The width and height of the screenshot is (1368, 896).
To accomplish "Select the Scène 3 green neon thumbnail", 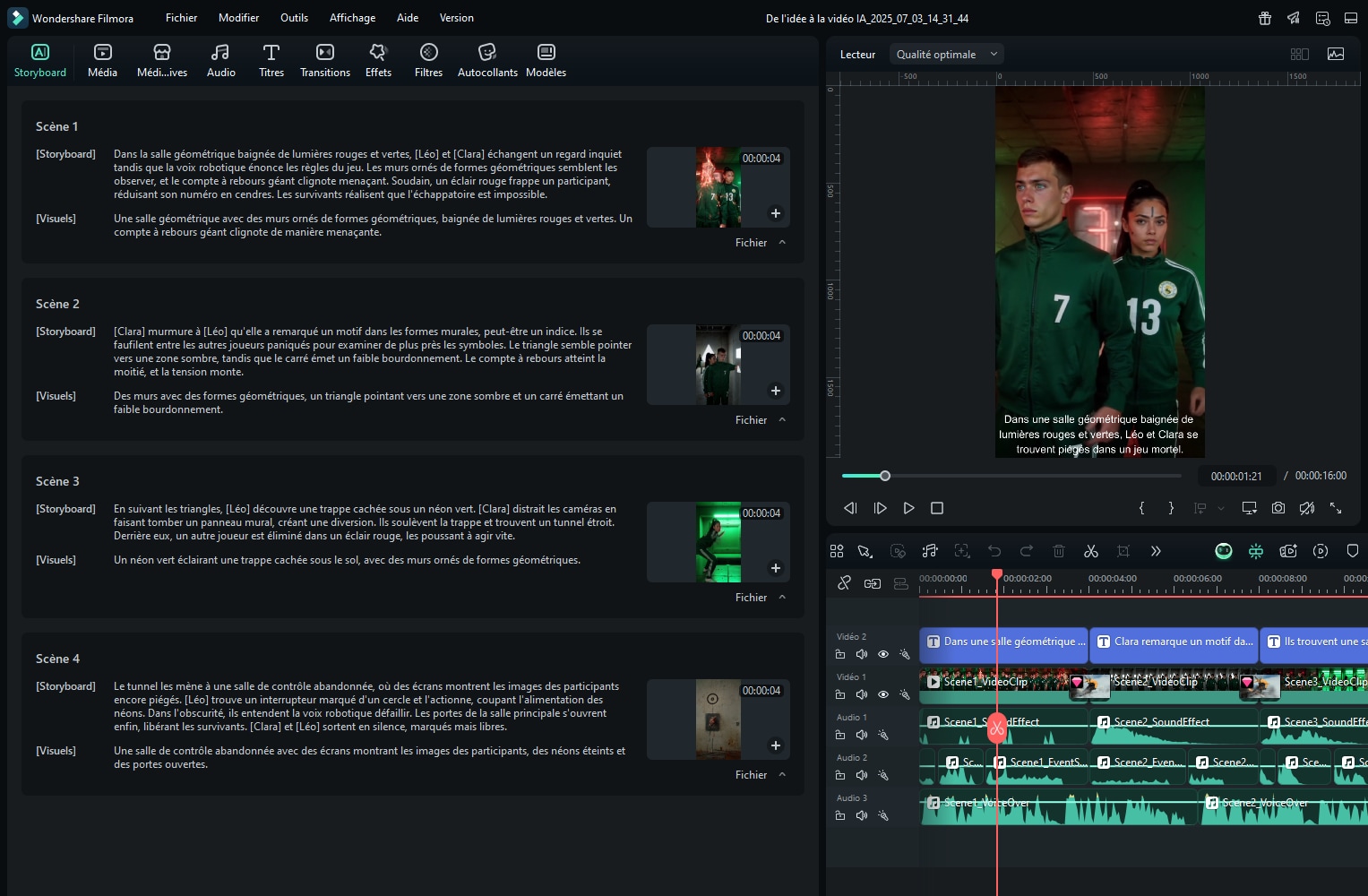I will point(718,542).
